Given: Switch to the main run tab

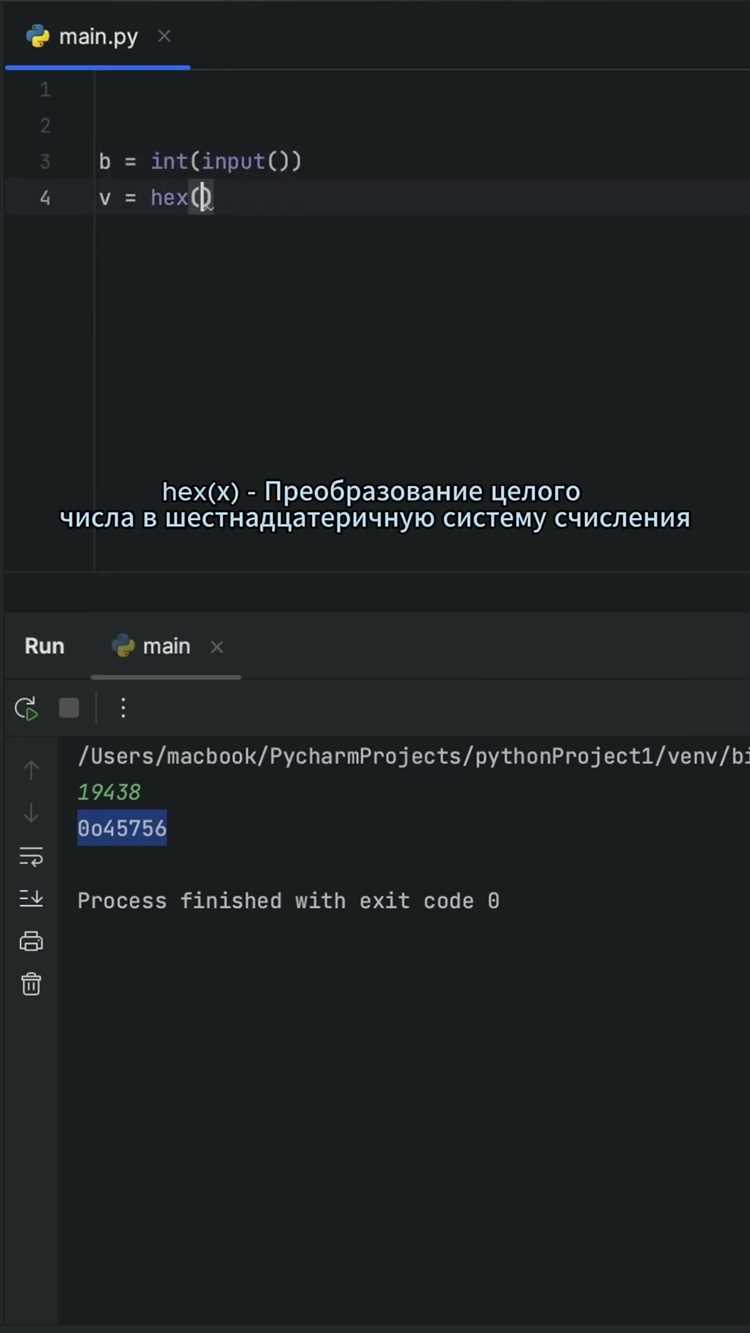Looking at the screenshot, I should tap(166, 646).
